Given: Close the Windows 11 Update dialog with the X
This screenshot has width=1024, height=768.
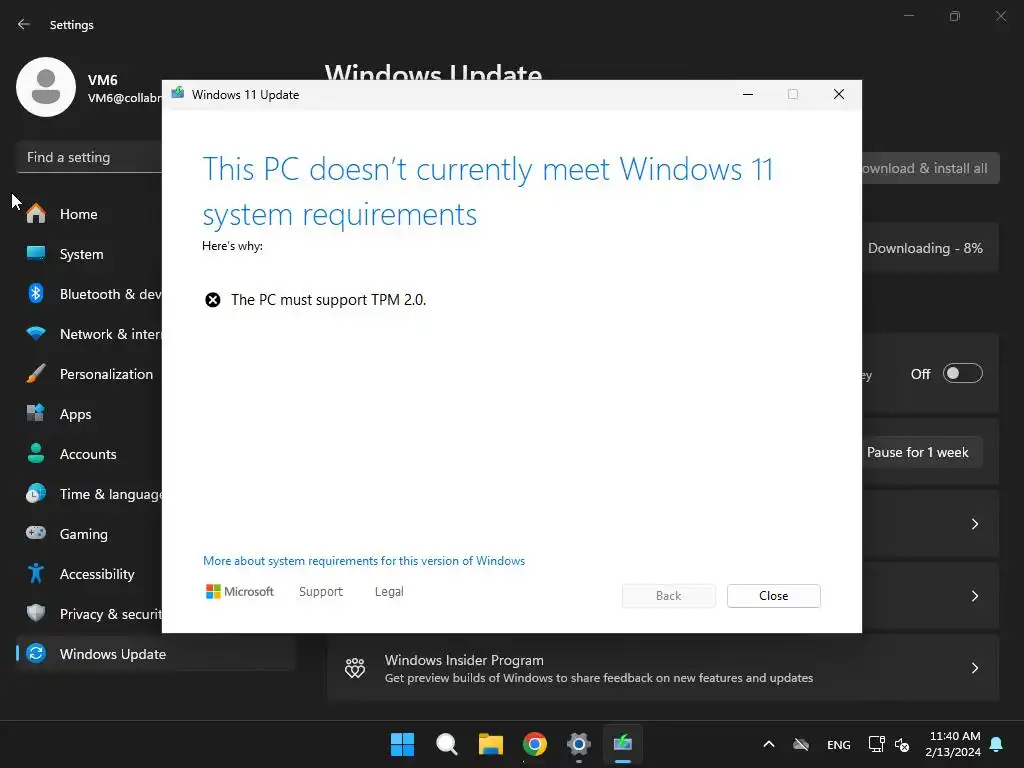Looking at the screenshot, I should 839,95.
